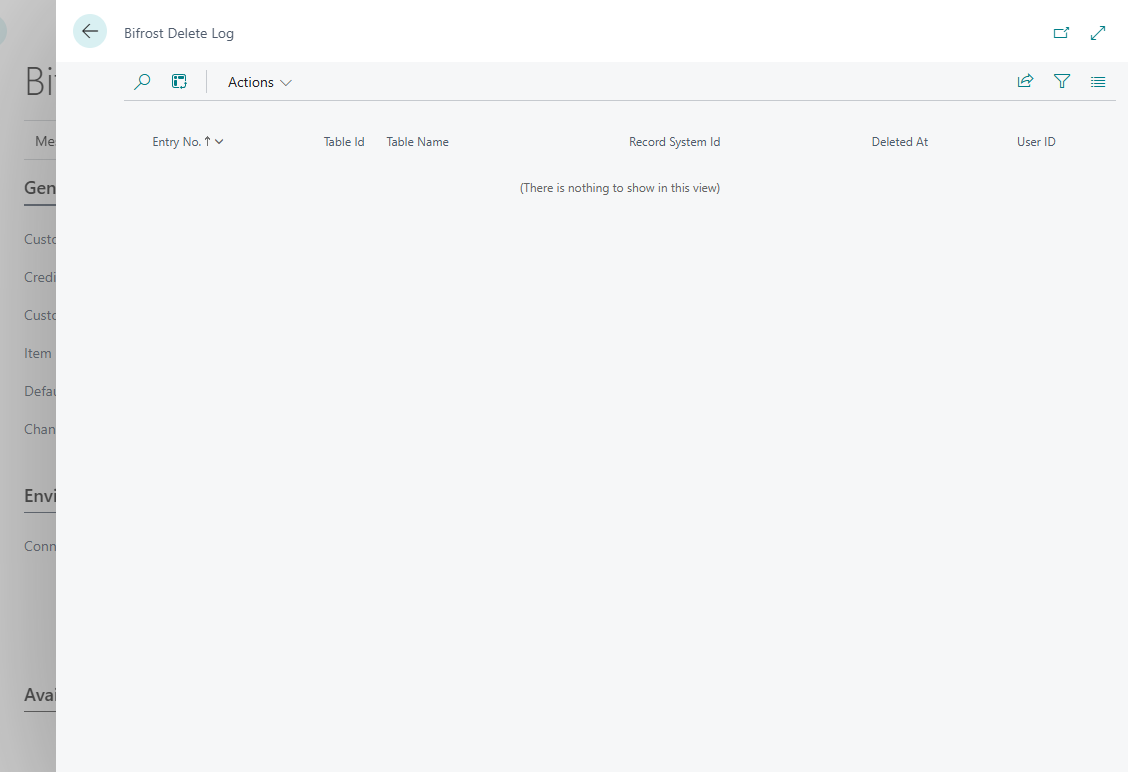
Task: Open the list view layout options icon
Action: [x=1098, y=82]
